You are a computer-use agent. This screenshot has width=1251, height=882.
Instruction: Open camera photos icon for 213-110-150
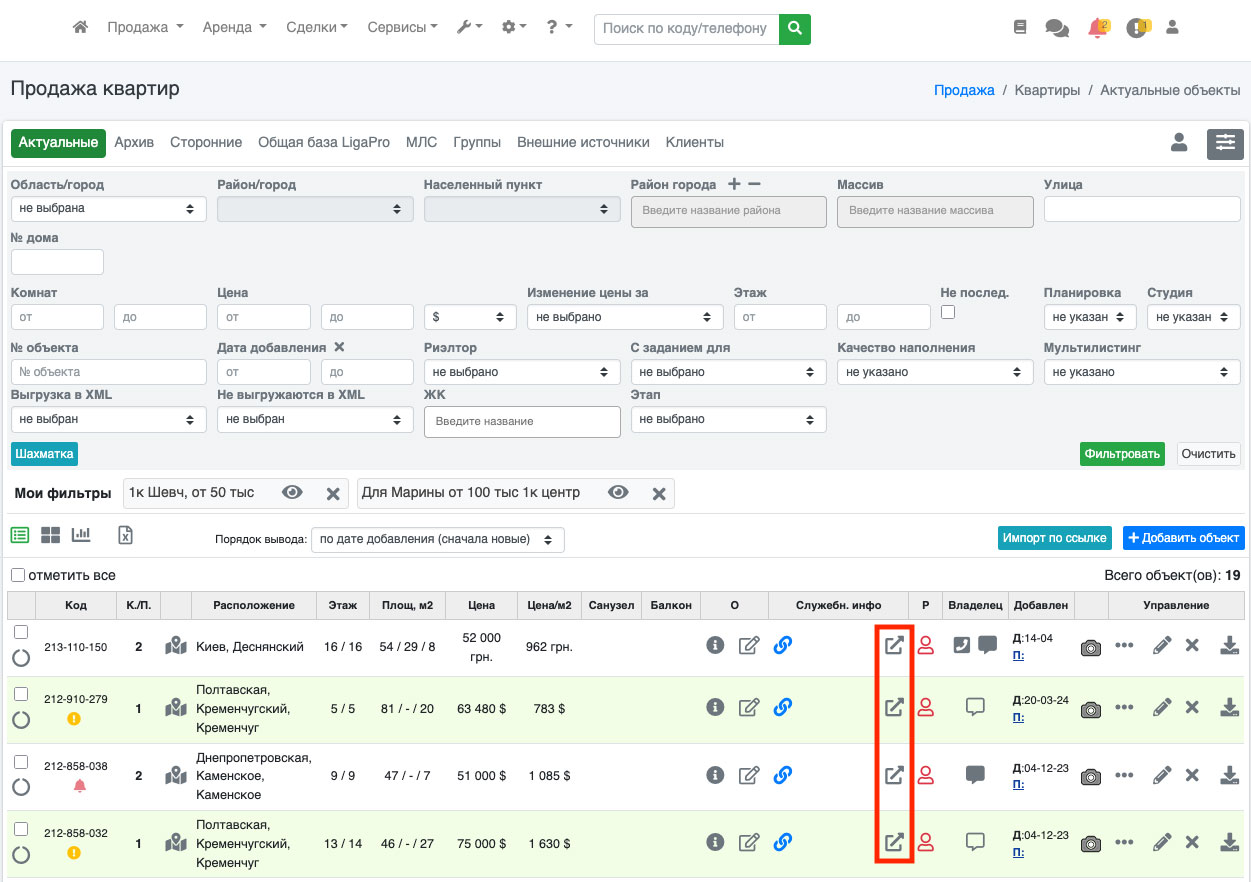click(1091, 647)
